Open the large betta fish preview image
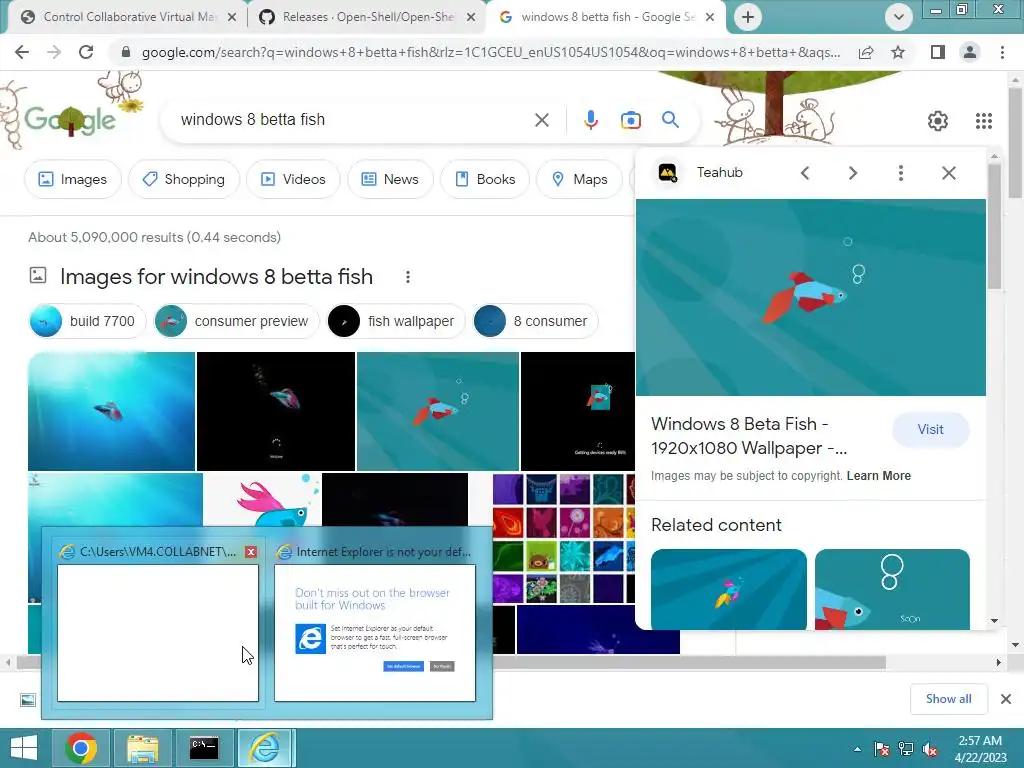 point(810,297)
